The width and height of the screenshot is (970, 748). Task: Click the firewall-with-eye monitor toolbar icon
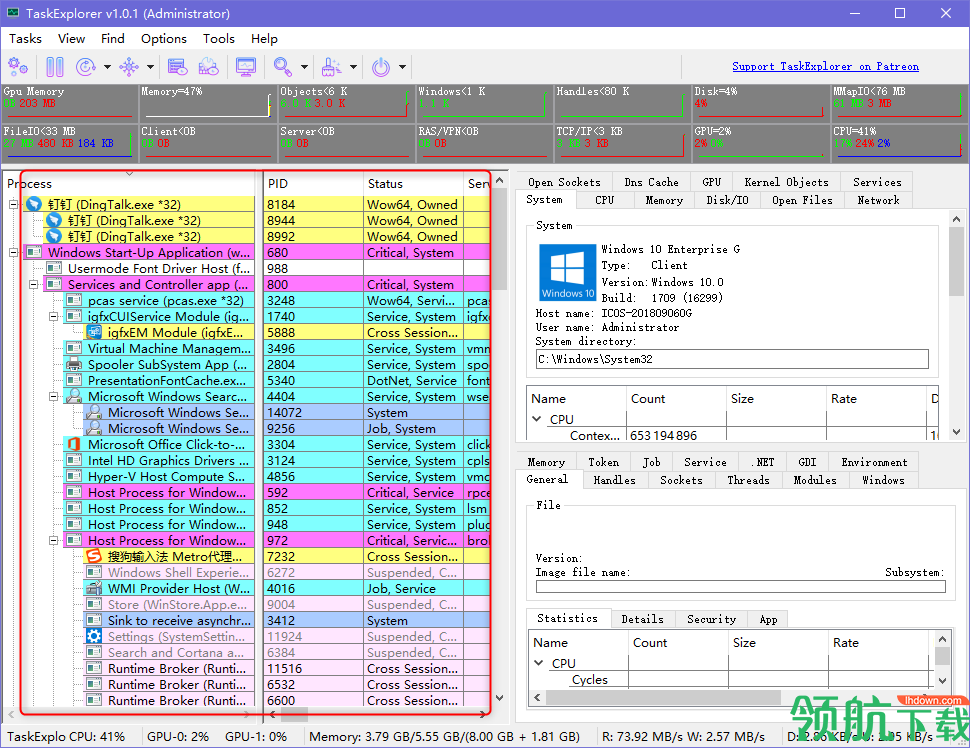tap(208, 66)
